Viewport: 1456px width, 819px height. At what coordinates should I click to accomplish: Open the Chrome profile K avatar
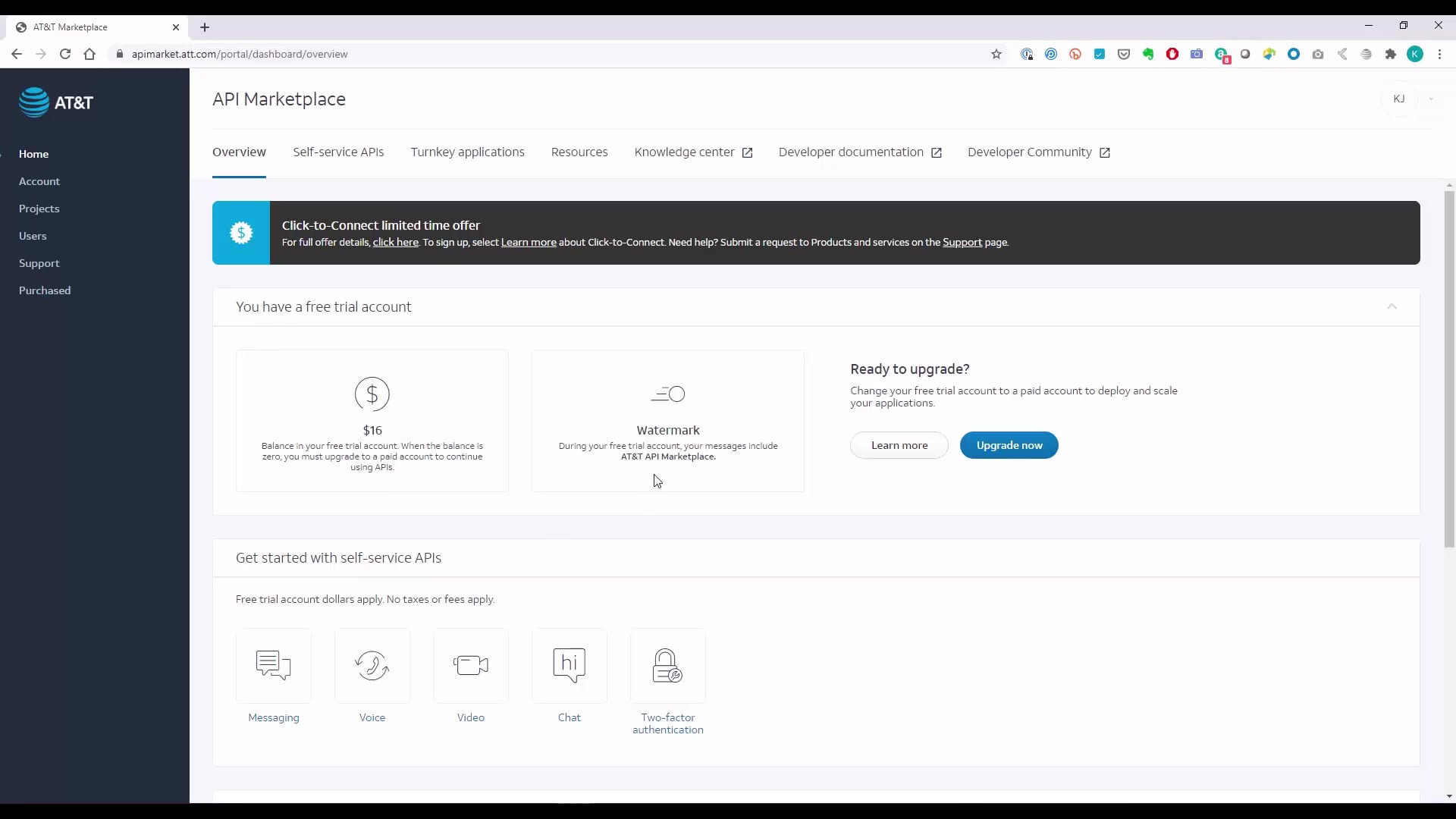click(1415, 54)
